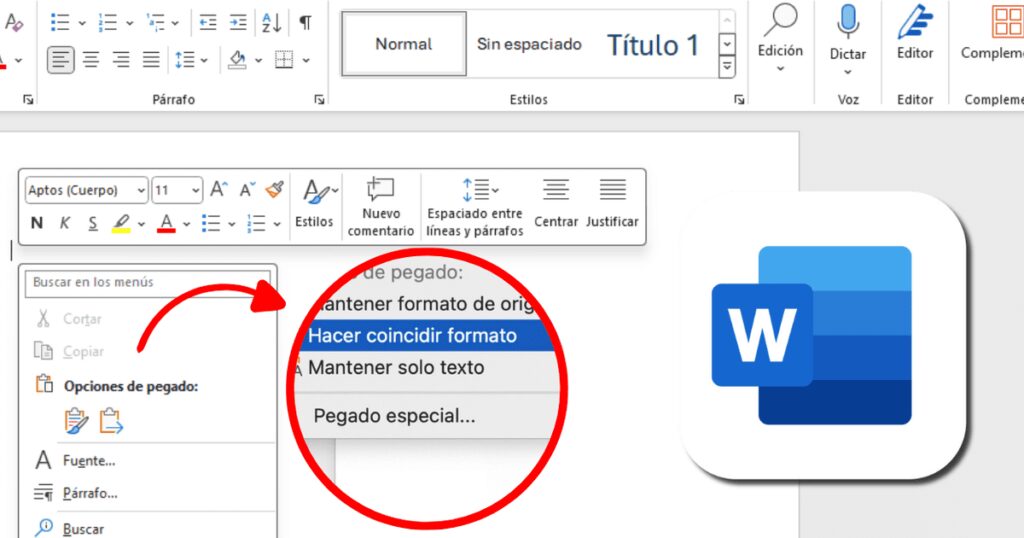Toggle bold N in the mini toolbar
The image size is (1024, 538).
(37, 223)
